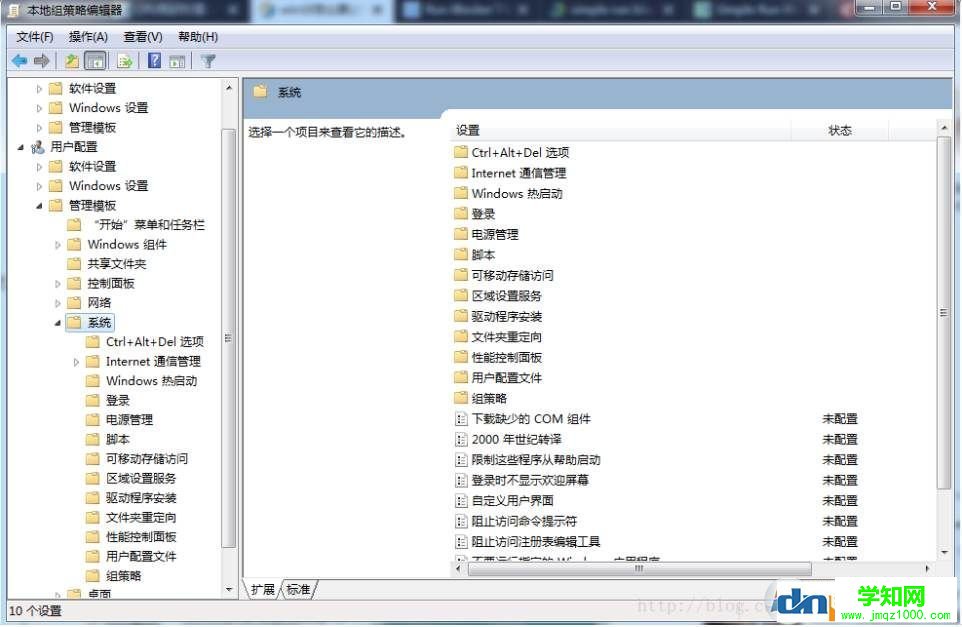Expand the 网络 tree node
The height and width of the screenshot is (627, 962).
pyautogui.click(x=58, y=303)
